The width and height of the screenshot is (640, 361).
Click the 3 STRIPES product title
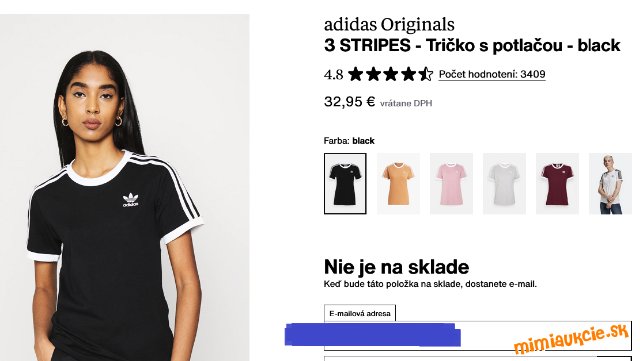point(472,45)
